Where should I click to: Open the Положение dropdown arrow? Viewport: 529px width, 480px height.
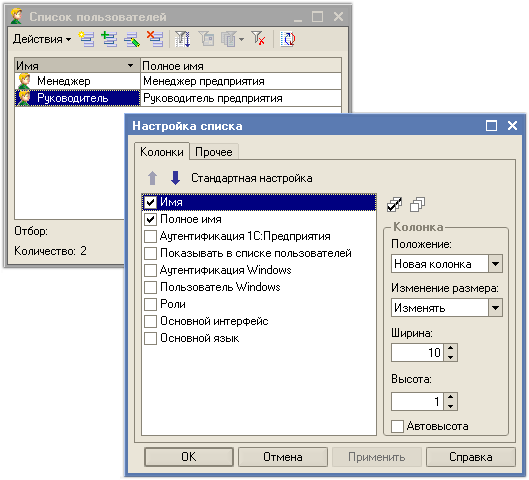tap(495, 264)
